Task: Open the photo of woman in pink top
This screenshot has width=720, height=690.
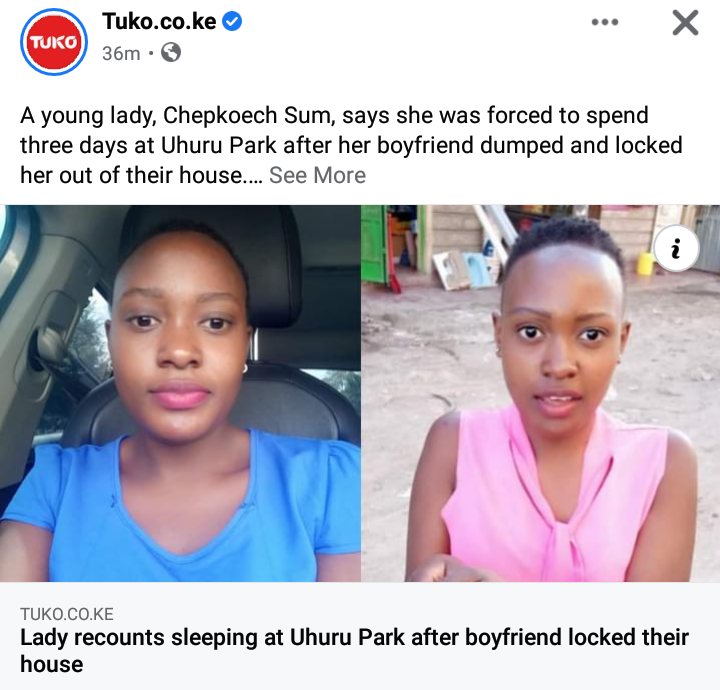Action: point(540,393)
